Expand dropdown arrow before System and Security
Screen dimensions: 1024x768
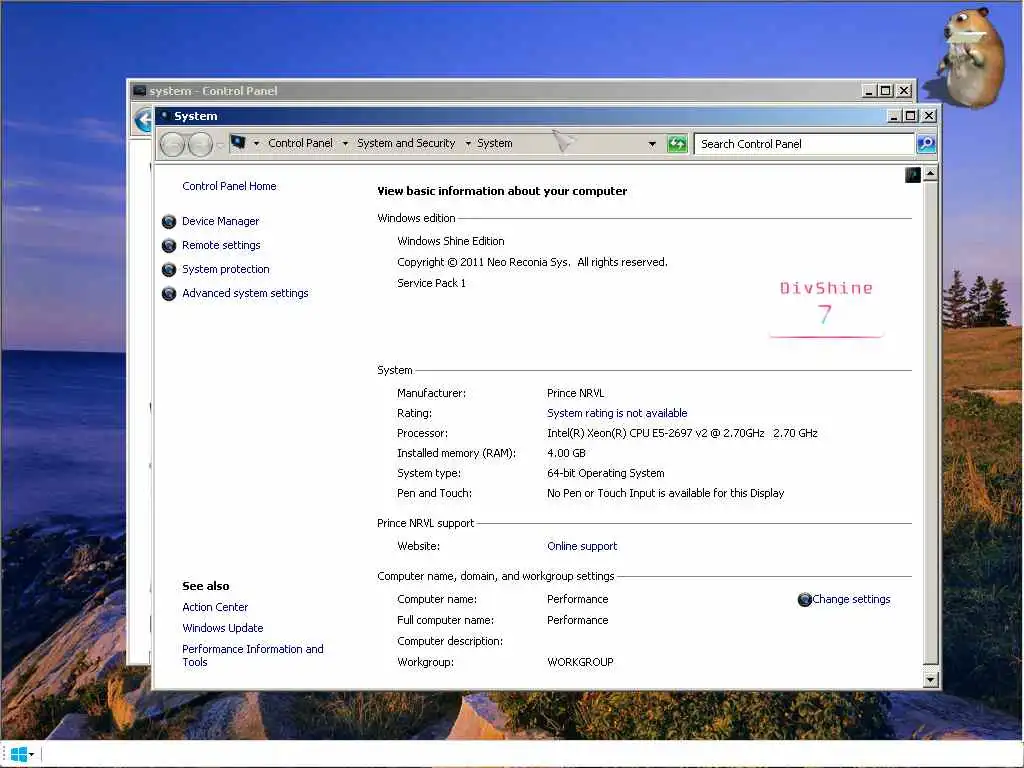(x=345, y=144)
